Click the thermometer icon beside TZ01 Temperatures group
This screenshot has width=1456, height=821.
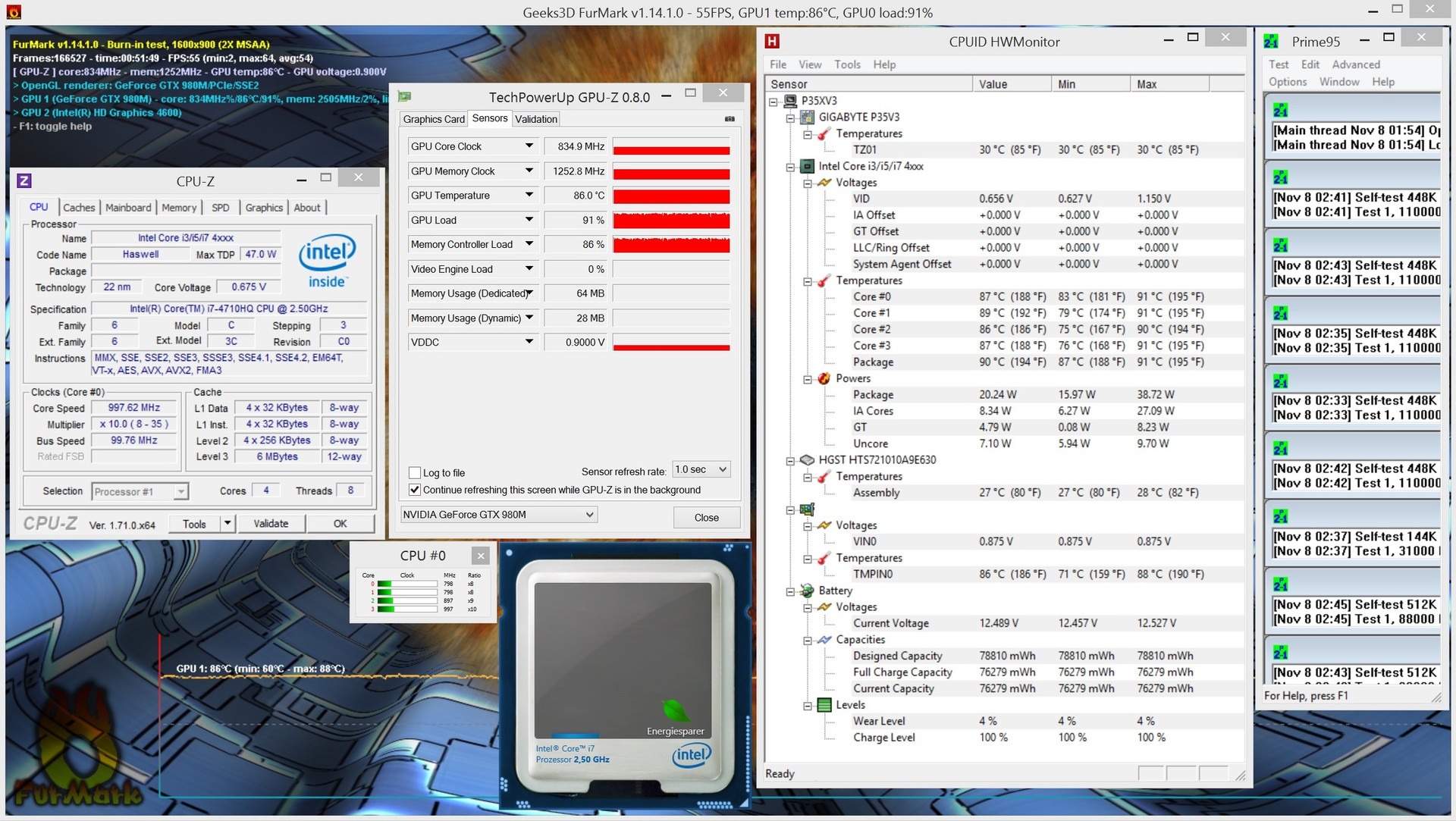pyautogui.click(x=824, y=133)
